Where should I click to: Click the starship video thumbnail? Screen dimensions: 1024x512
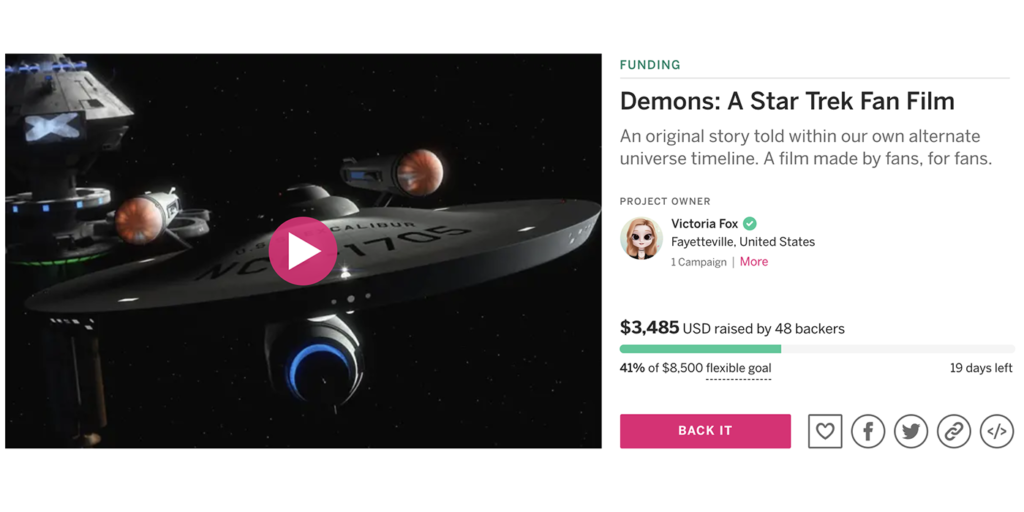tap(303, 251)
